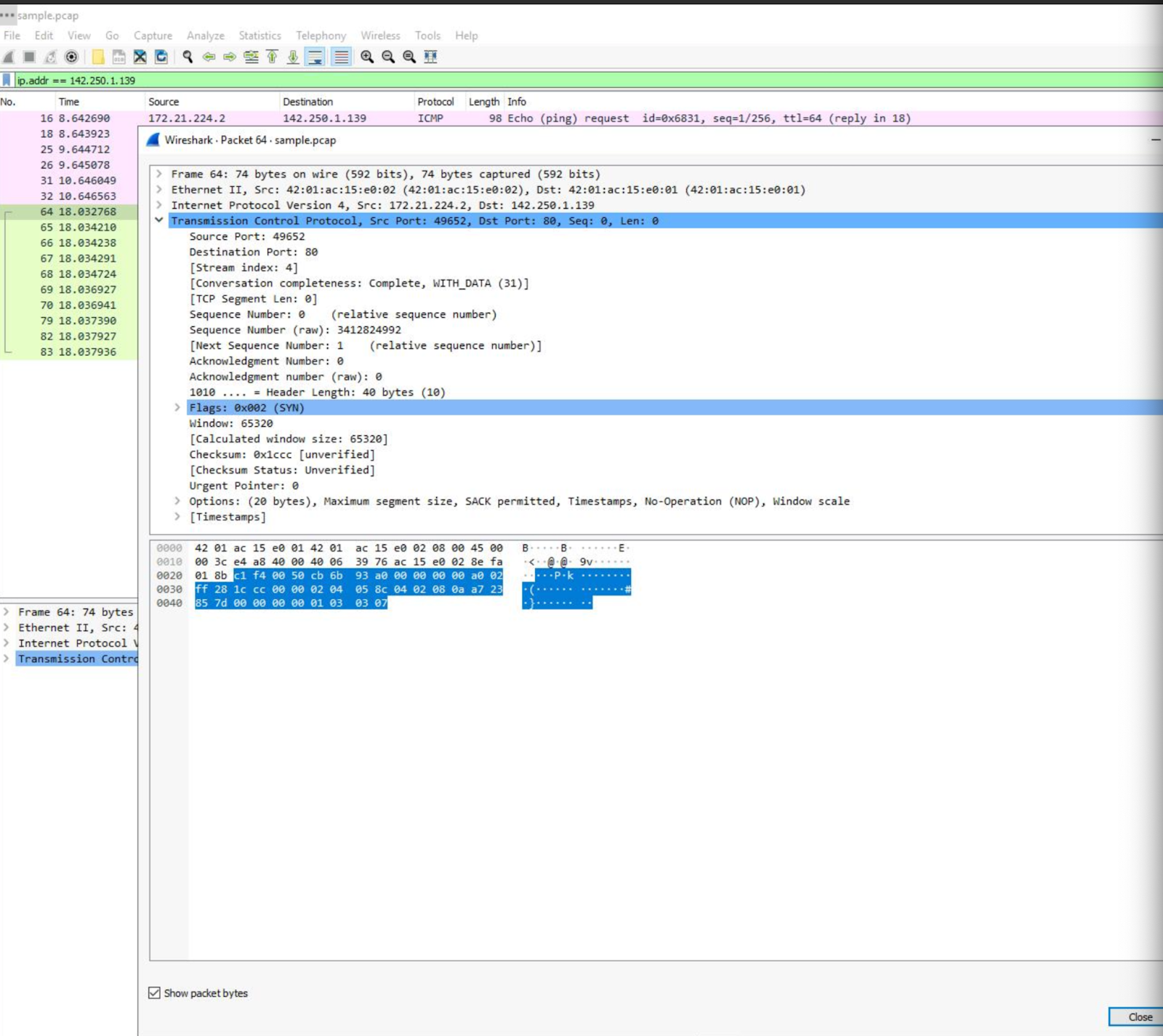
Task: Toggle packet colorization rules icon
Action: 341,57
